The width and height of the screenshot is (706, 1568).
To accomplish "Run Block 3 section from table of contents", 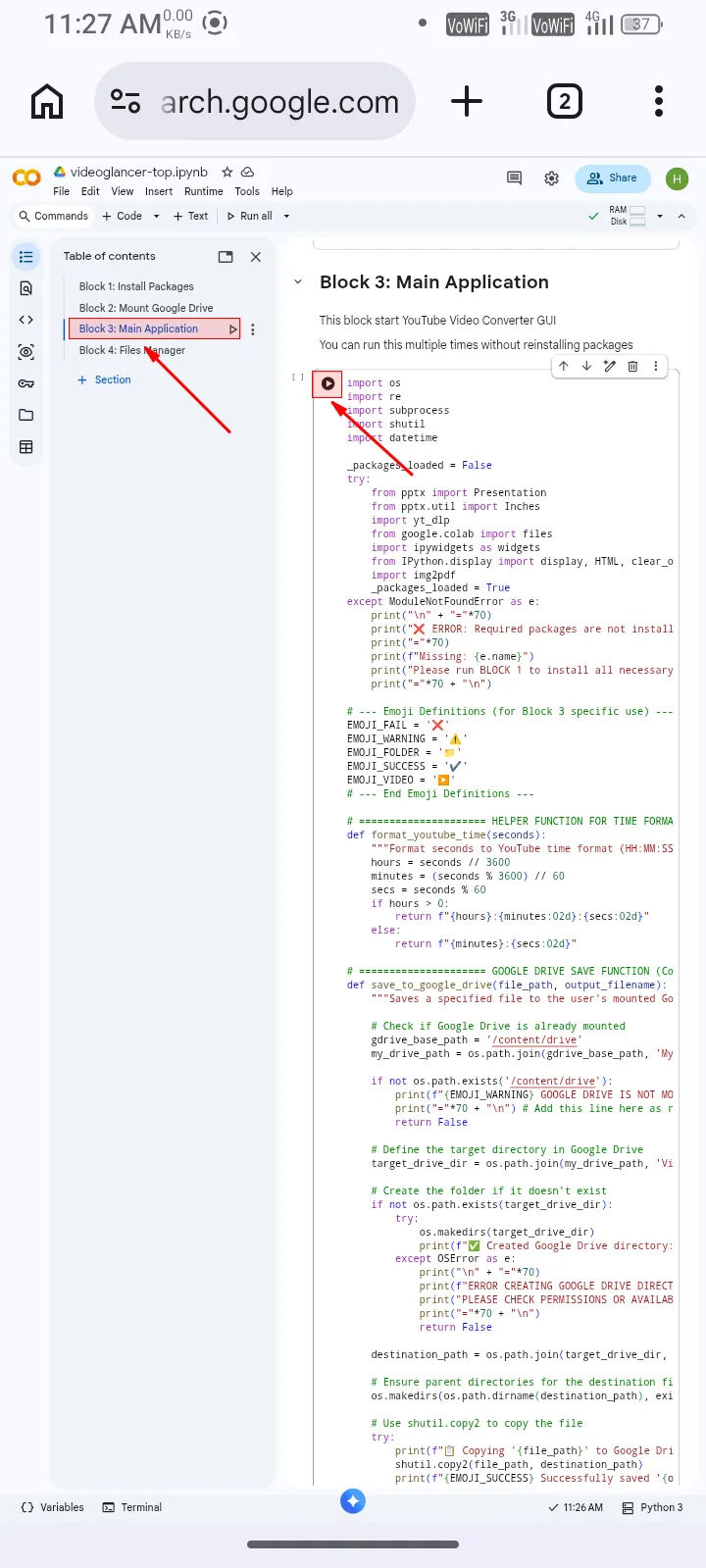I will (x=233, y=329).
